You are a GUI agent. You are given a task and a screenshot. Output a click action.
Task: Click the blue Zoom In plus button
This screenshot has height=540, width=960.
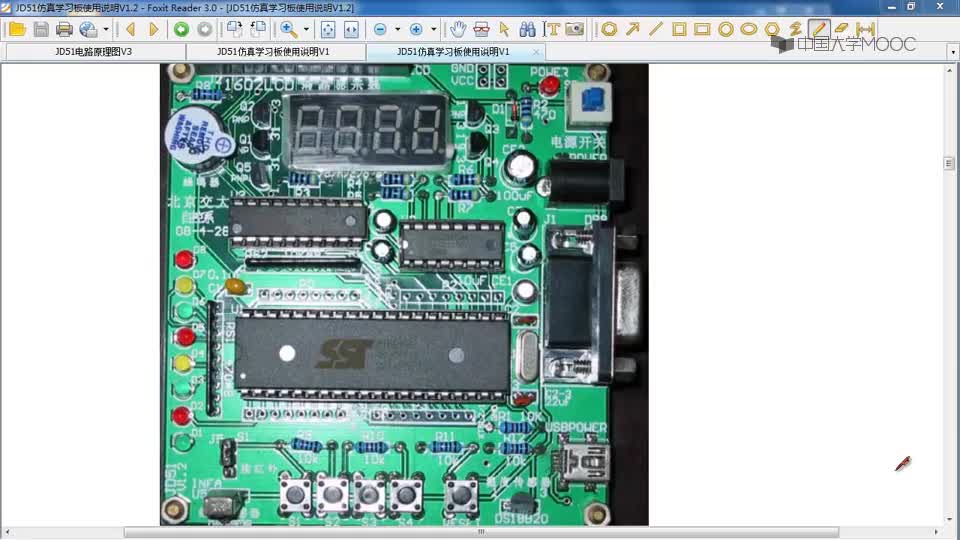point(416,29)
